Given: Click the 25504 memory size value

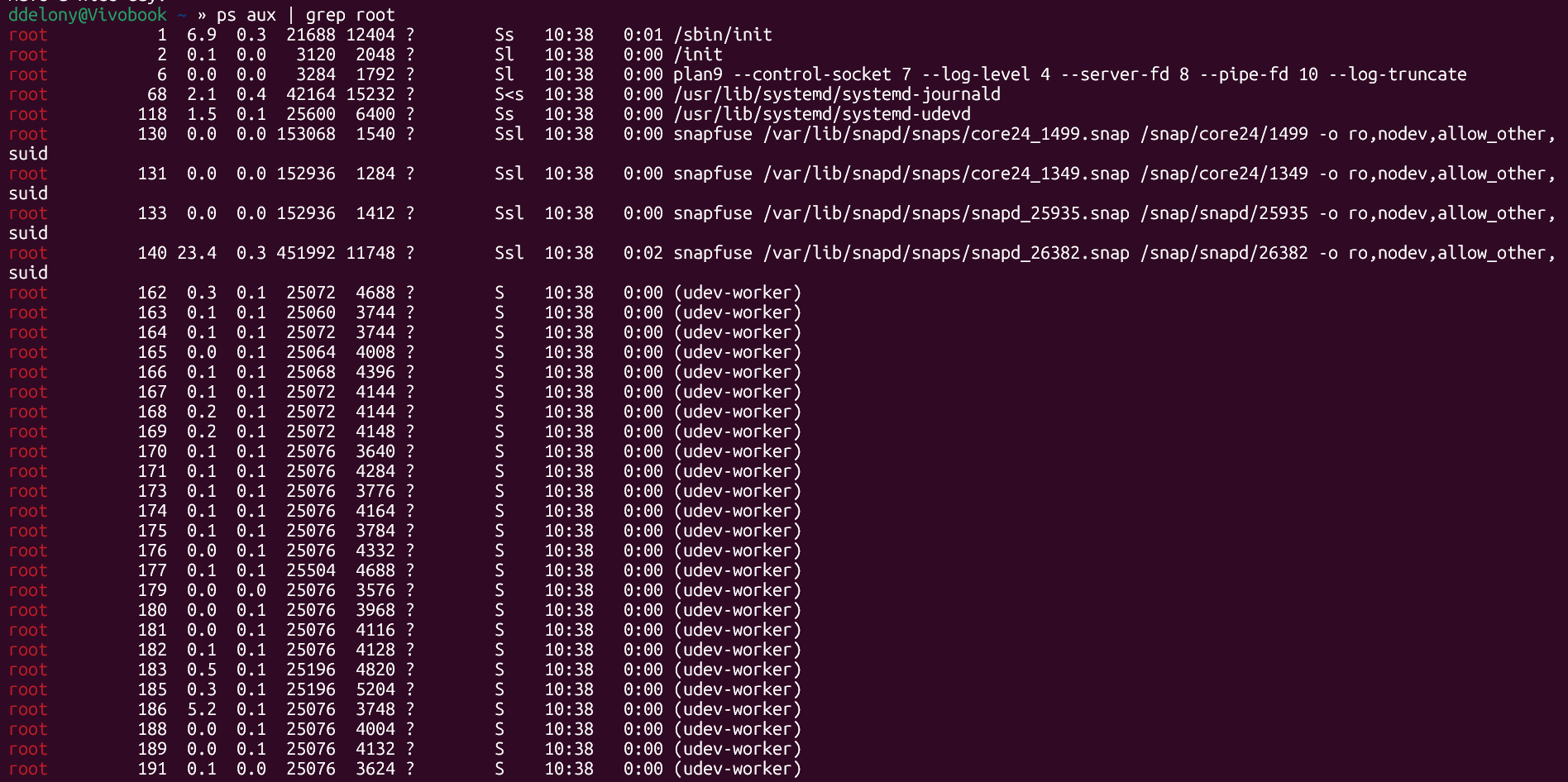Looking at the screenshot, I should 311,570.
